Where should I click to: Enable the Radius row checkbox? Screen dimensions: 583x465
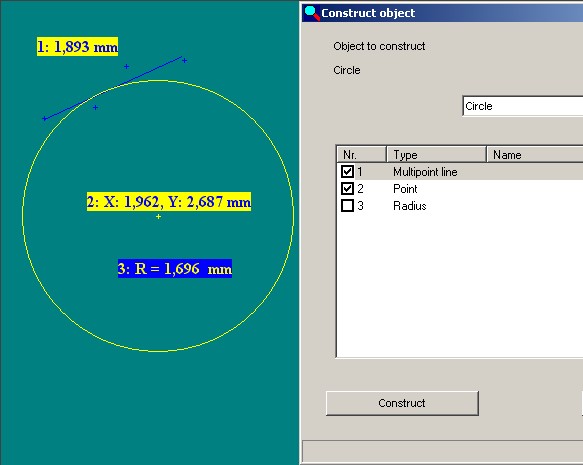click(347, 206)
